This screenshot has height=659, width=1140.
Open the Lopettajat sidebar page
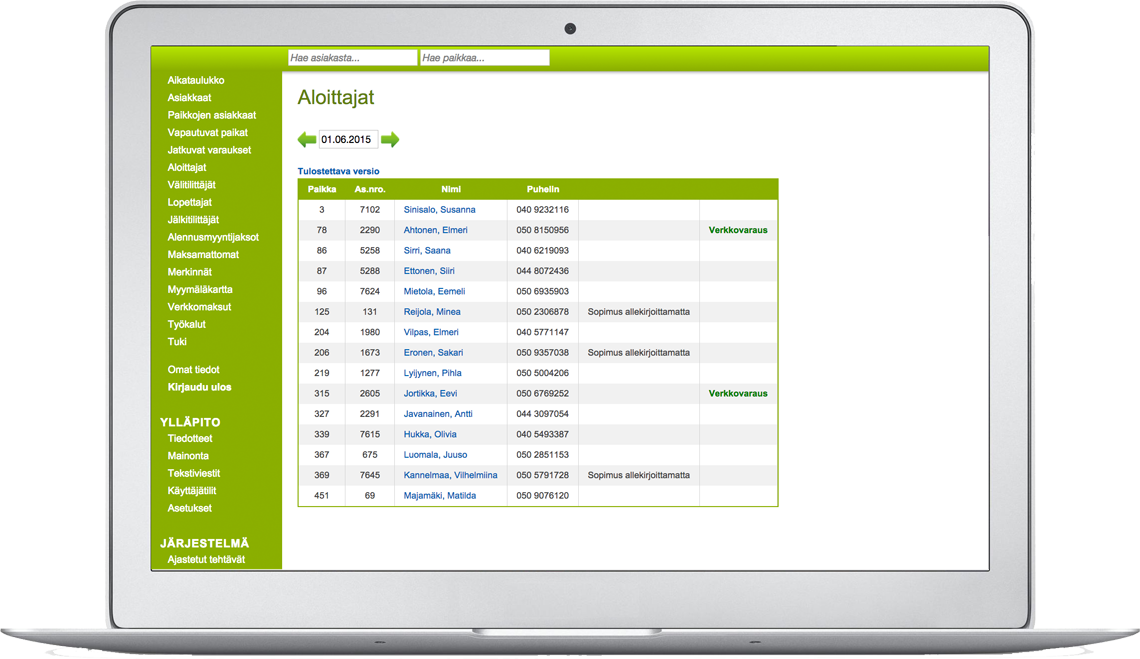[190, 202]
